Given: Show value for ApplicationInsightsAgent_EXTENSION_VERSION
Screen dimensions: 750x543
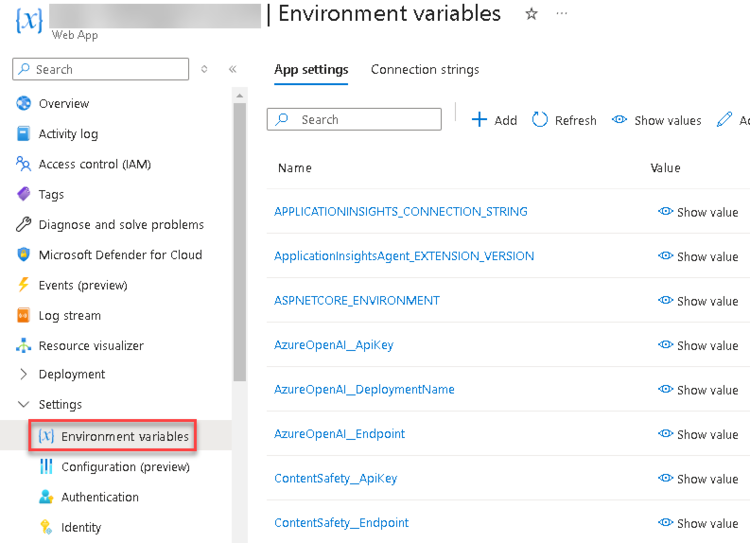Looking at the screenshot, I should pos(698,256).
